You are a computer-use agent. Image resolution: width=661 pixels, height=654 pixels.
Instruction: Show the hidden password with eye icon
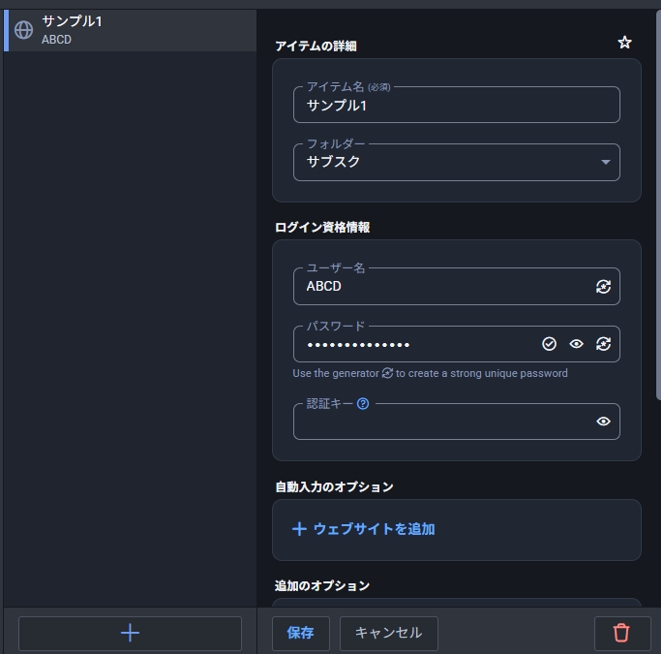(576, 344)
